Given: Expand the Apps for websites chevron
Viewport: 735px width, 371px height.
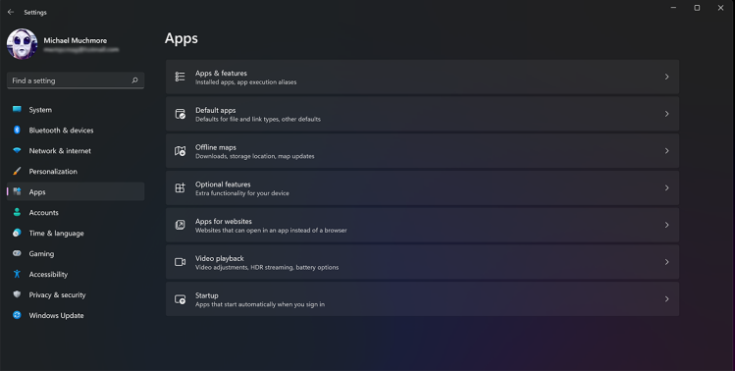Looking at the screenshot, I should [667, 225].
